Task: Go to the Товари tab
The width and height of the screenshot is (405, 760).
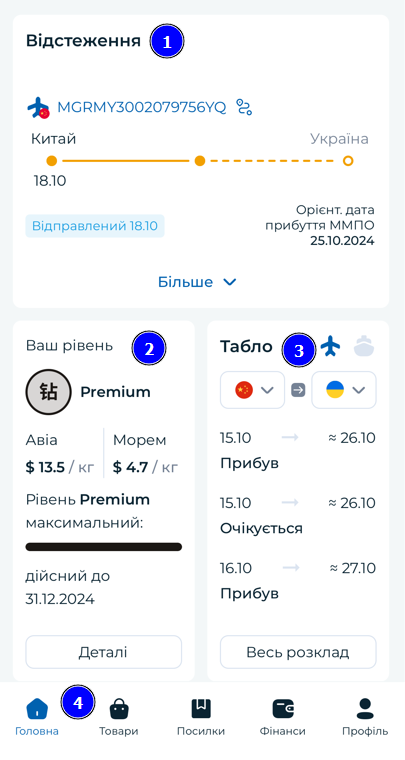Action: pyautogui.click(x=119, y=717)
